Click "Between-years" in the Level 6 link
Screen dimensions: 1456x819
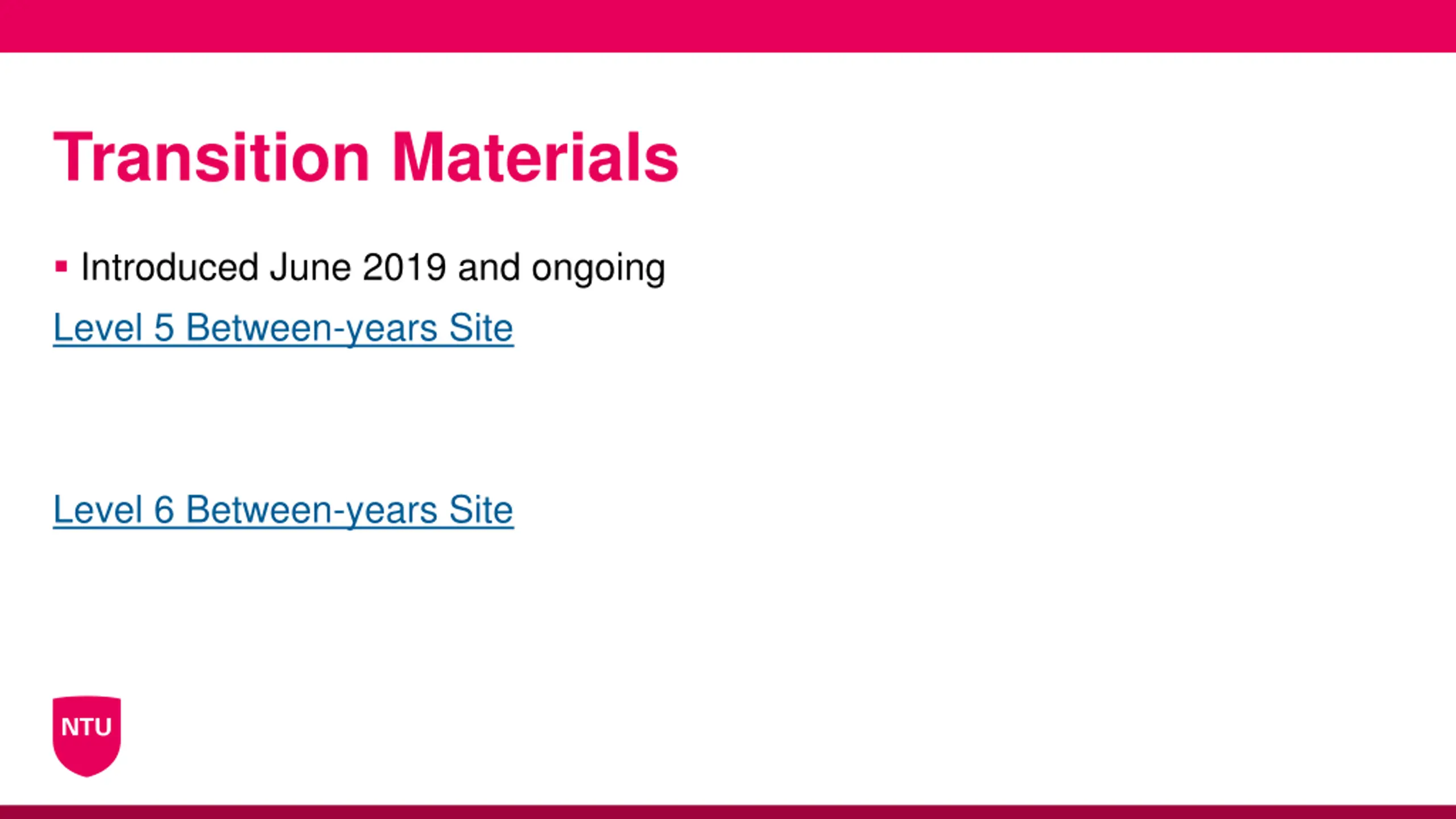(x=312, y=511)
